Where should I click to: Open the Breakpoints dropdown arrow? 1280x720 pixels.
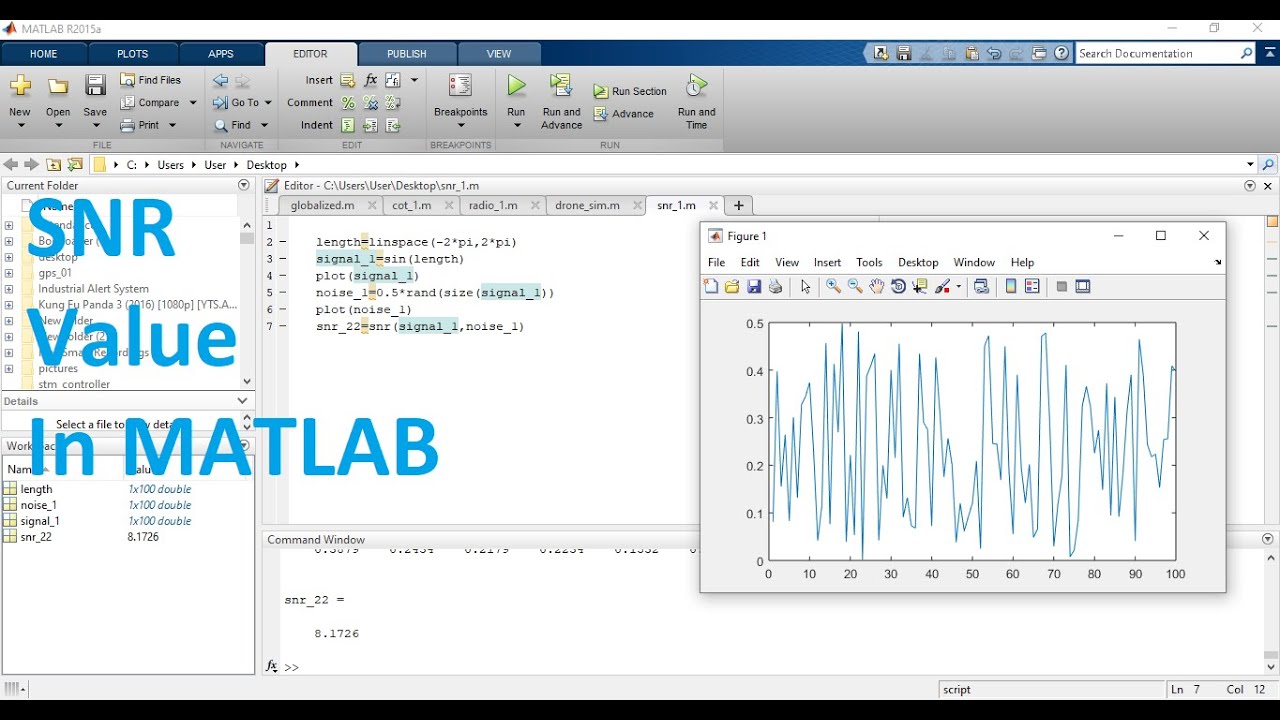[x=460, y=126]
